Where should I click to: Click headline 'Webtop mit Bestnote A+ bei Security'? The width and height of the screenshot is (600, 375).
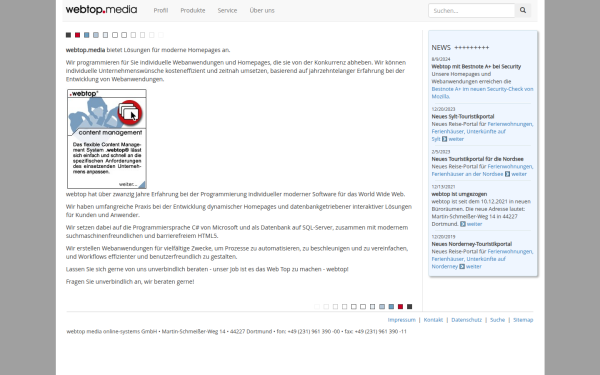tap(476, 66)
